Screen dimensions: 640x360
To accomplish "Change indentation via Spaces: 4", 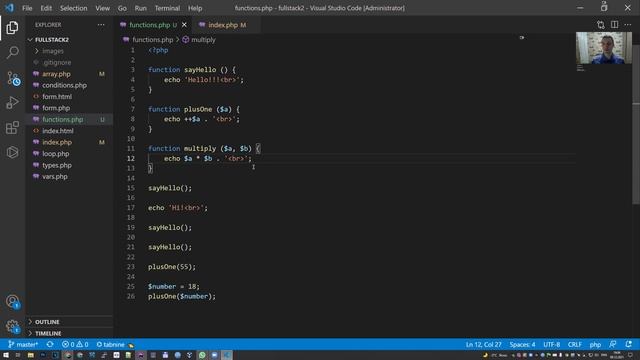I will tap(522, 344).
